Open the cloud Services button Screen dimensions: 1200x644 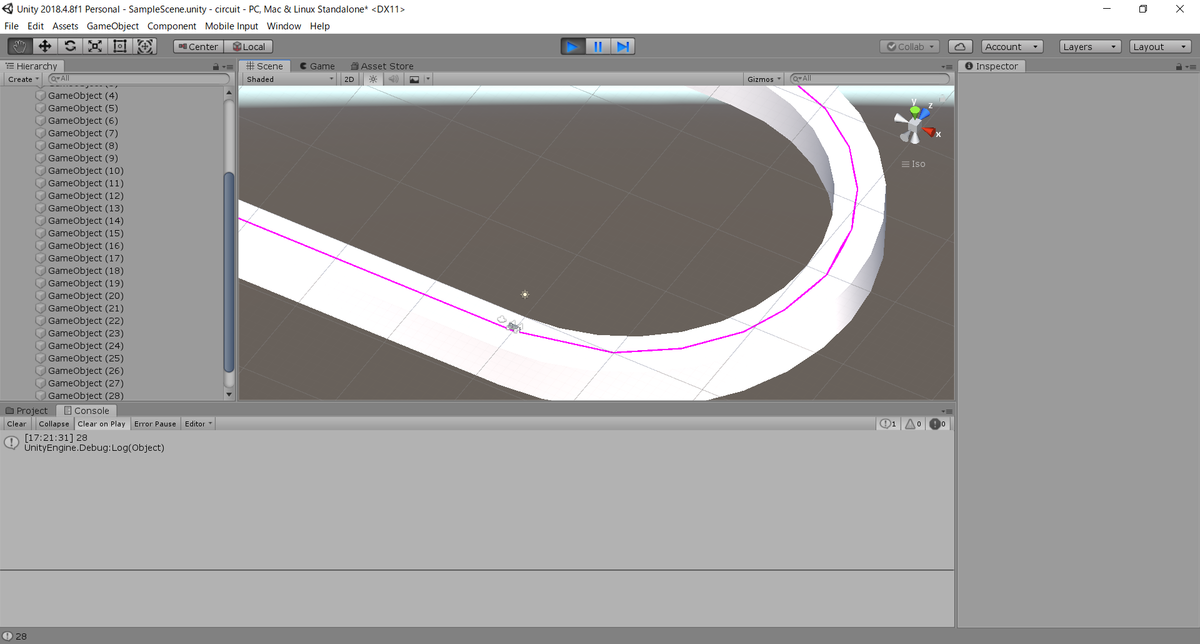point(960,46)
